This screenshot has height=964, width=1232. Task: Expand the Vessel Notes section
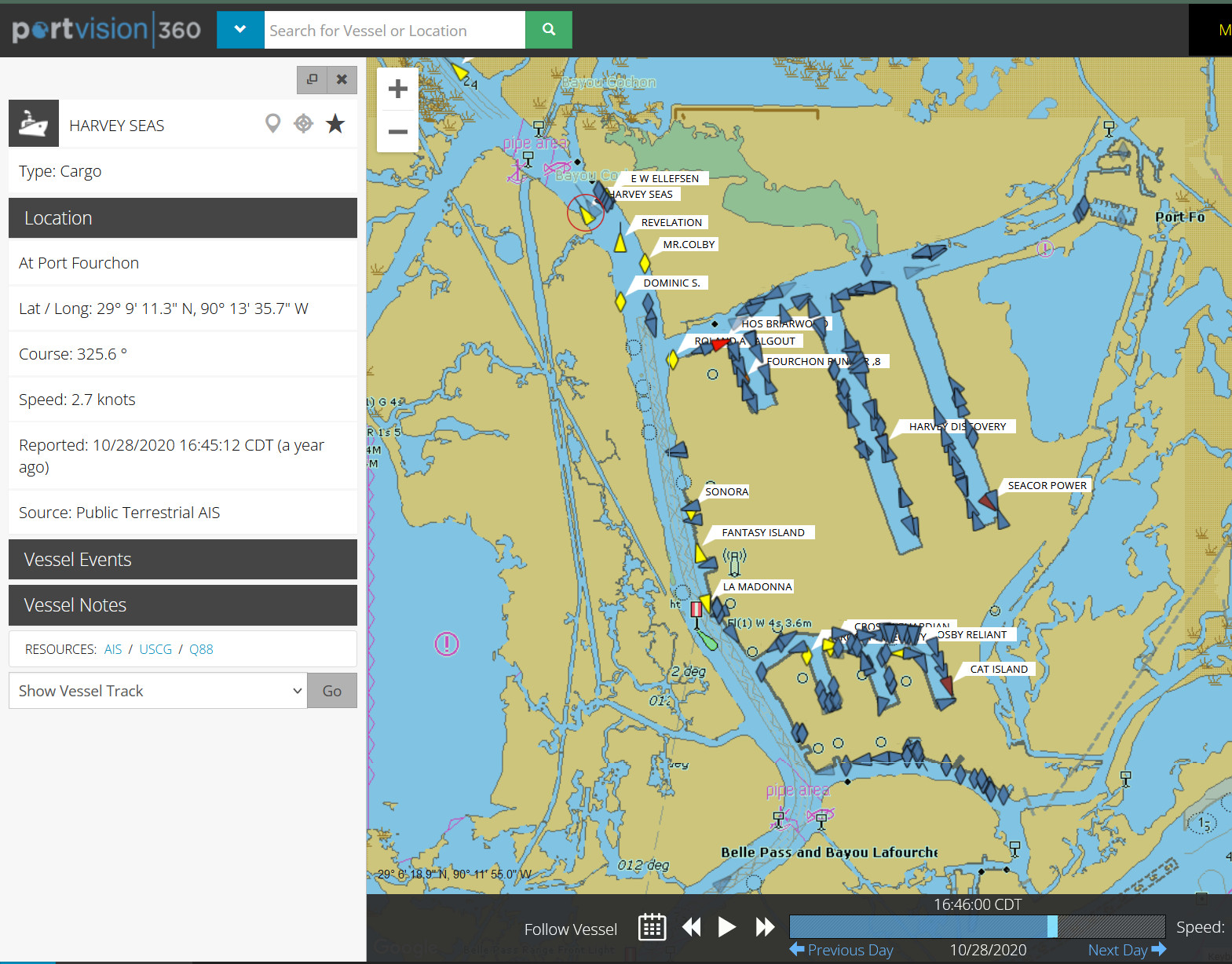183,605
